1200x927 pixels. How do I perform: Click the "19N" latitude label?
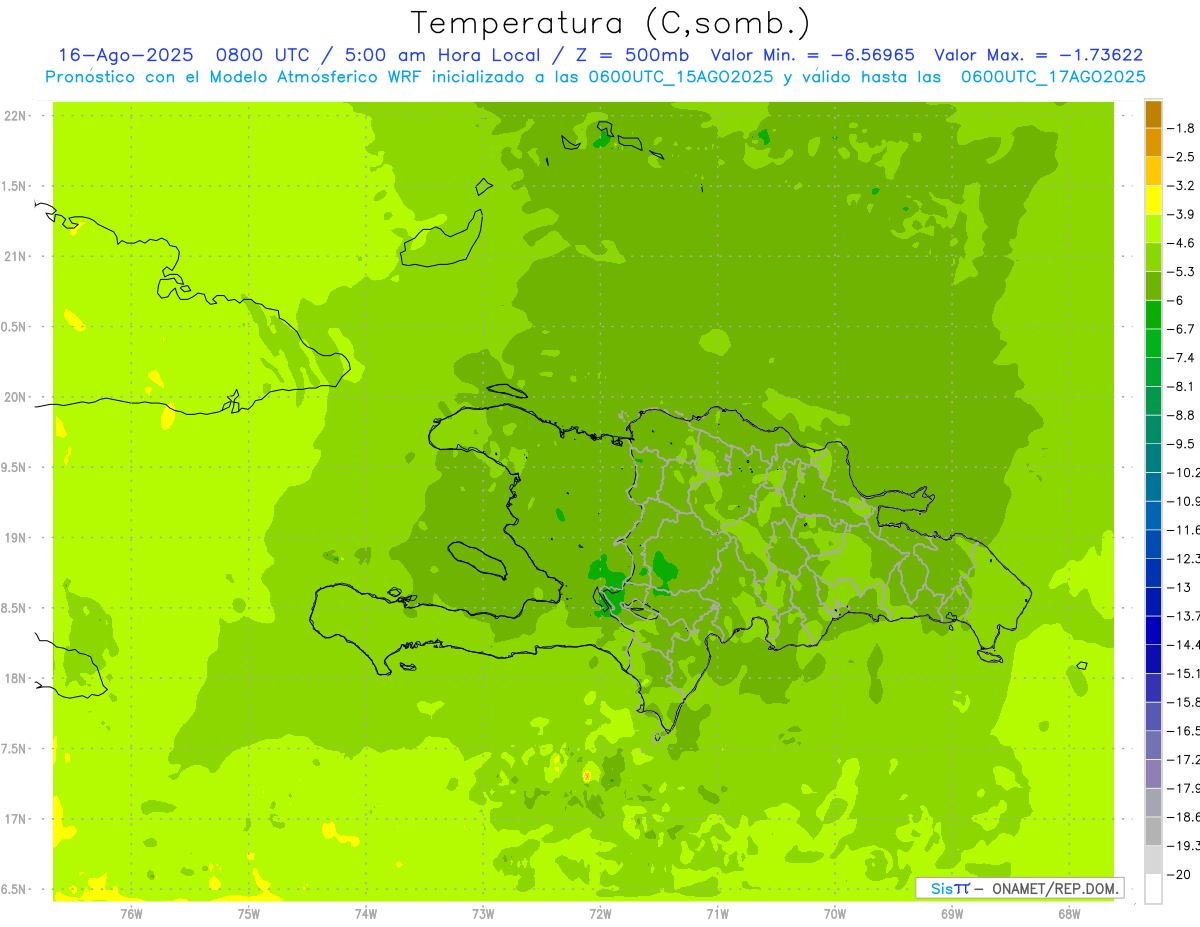15,538
